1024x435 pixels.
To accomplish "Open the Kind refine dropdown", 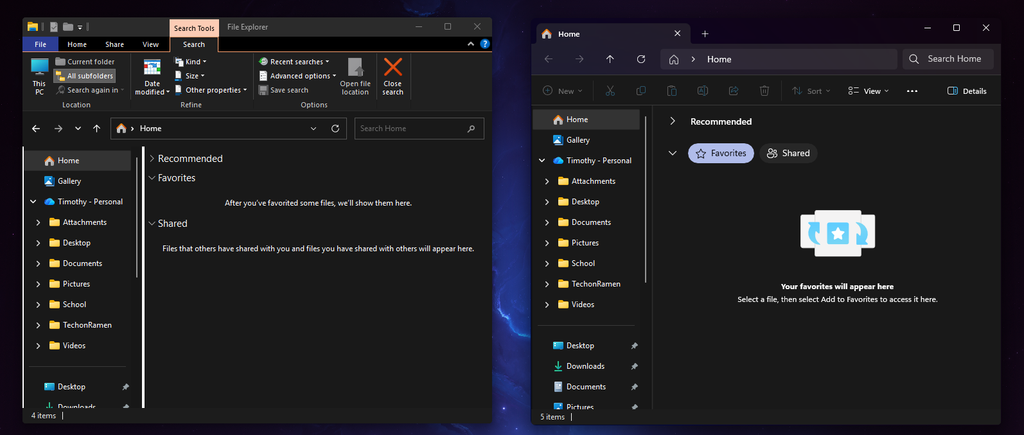I will click(x=191, y=61).
